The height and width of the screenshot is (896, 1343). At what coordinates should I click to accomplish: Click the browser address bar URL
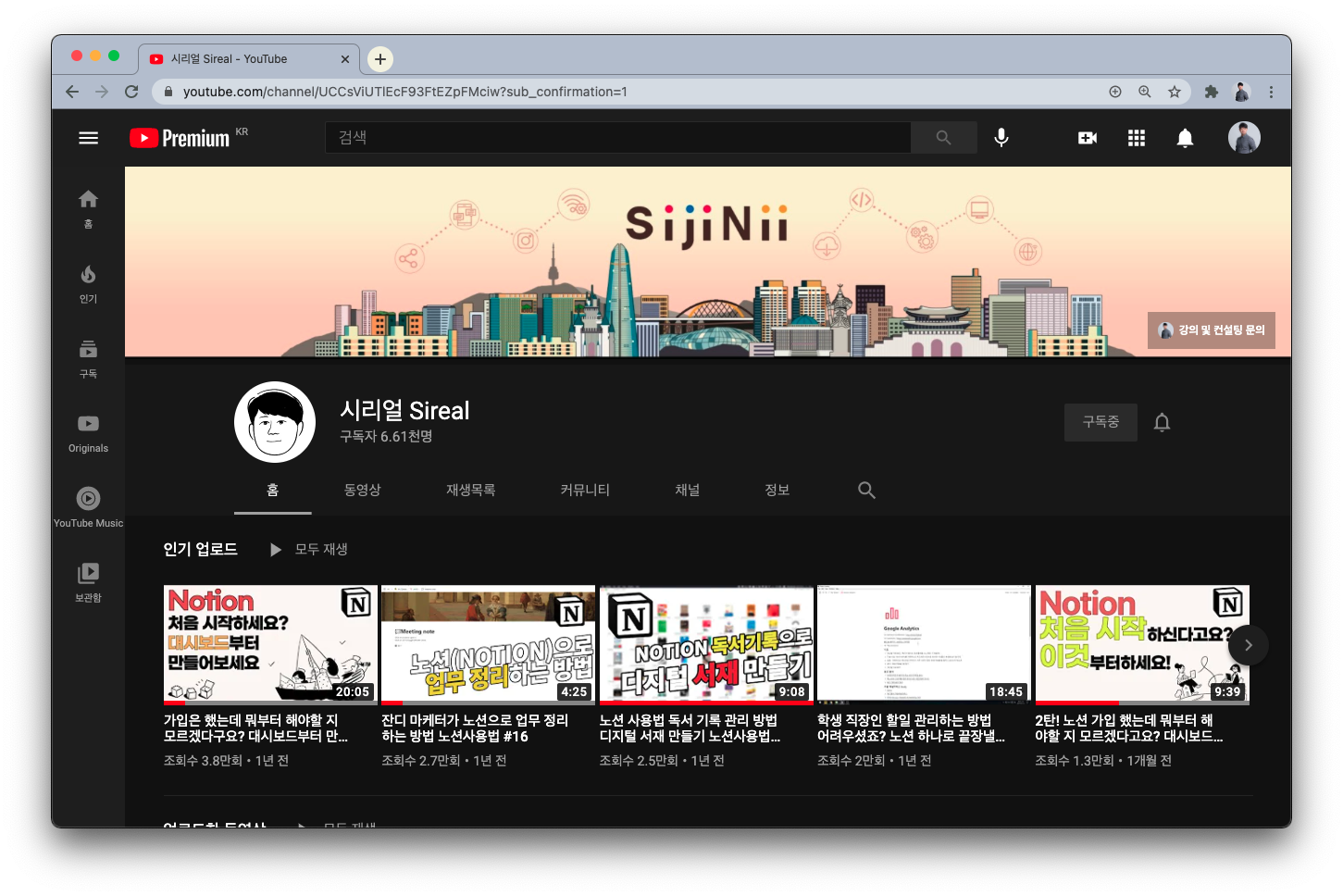[404, 92]
